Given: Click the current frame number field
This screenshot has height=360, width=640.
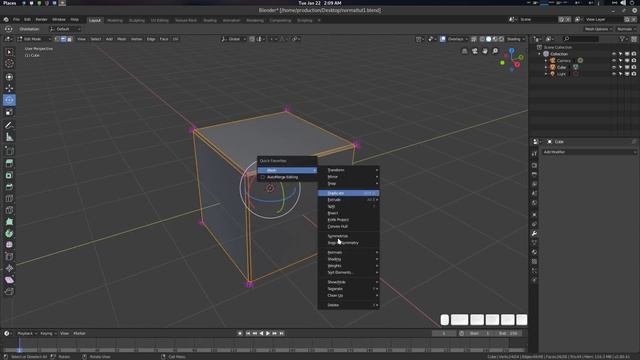Looking at the screenshot, I should click(444, 333).
